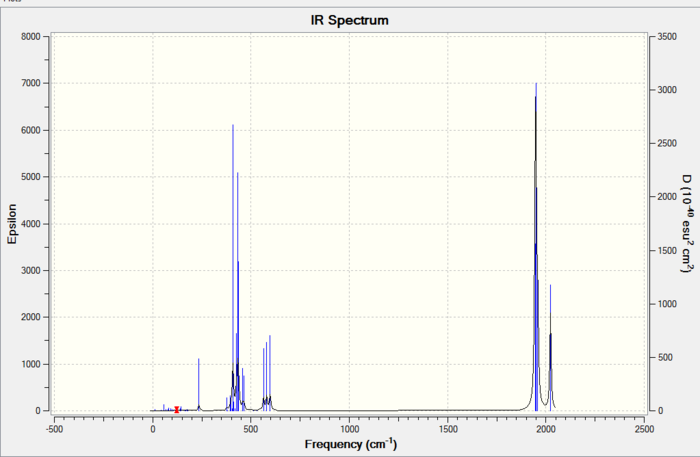Click the 2000 tick label on the frequency axis

click(546, 429)
